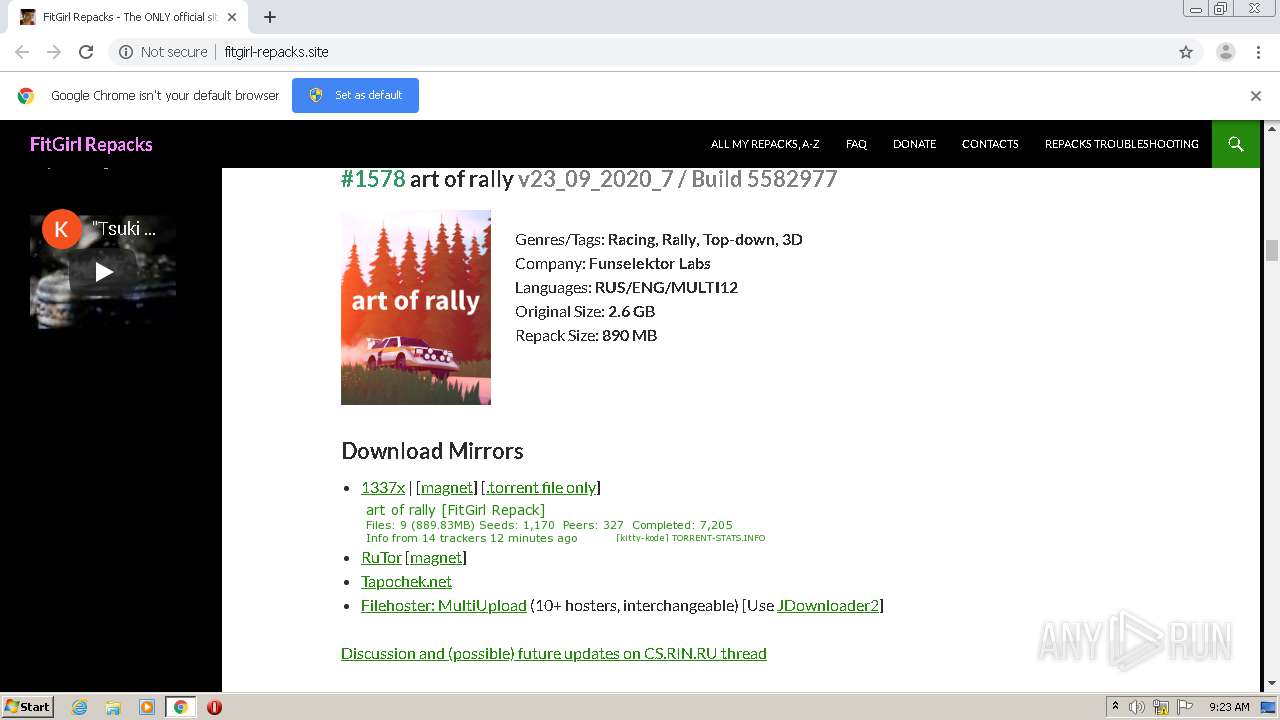Open site info via Not secure icon
The width and height of the screenshot is (1280, 720).
tap(126, 52)
